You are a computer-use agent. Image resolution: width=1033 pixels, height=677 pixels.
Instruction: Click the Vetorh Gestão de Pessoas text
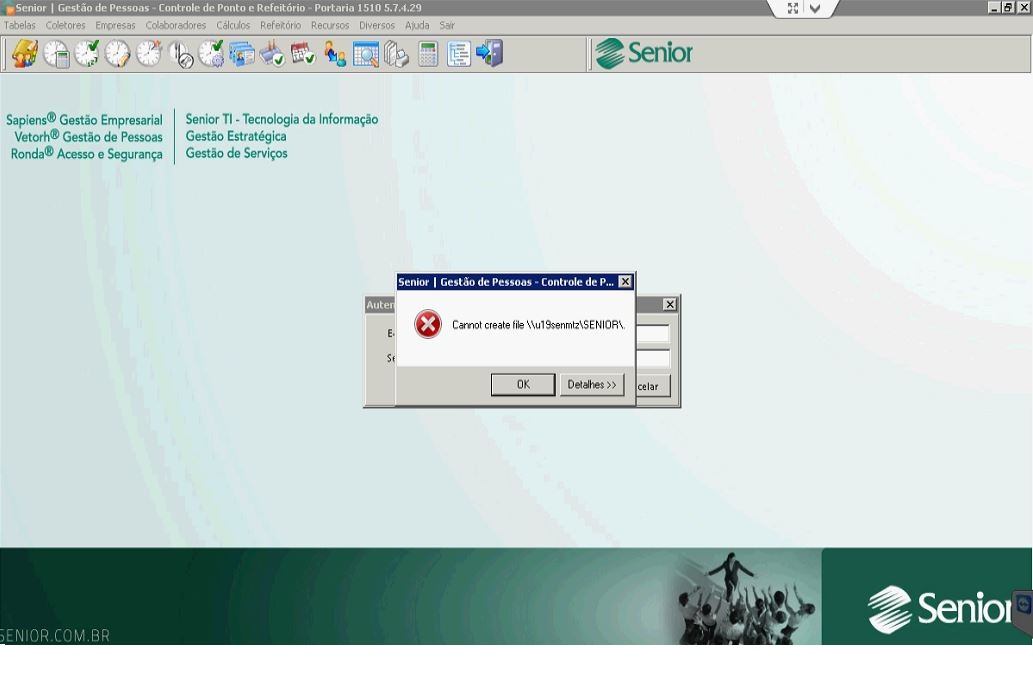(x=88, y=137)
